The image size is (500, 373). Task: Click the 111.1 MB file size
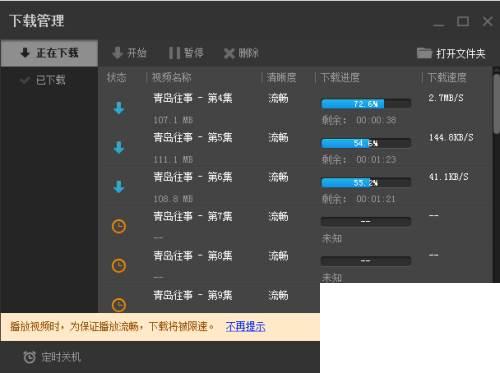click(173, 159)
